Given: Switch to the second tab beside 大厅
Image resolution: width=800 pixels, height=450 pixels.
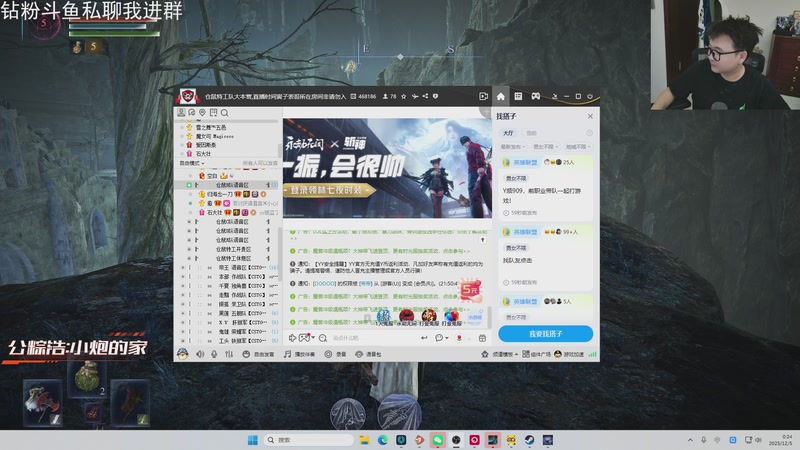Looking at the screenshot, I should point(531,133).
